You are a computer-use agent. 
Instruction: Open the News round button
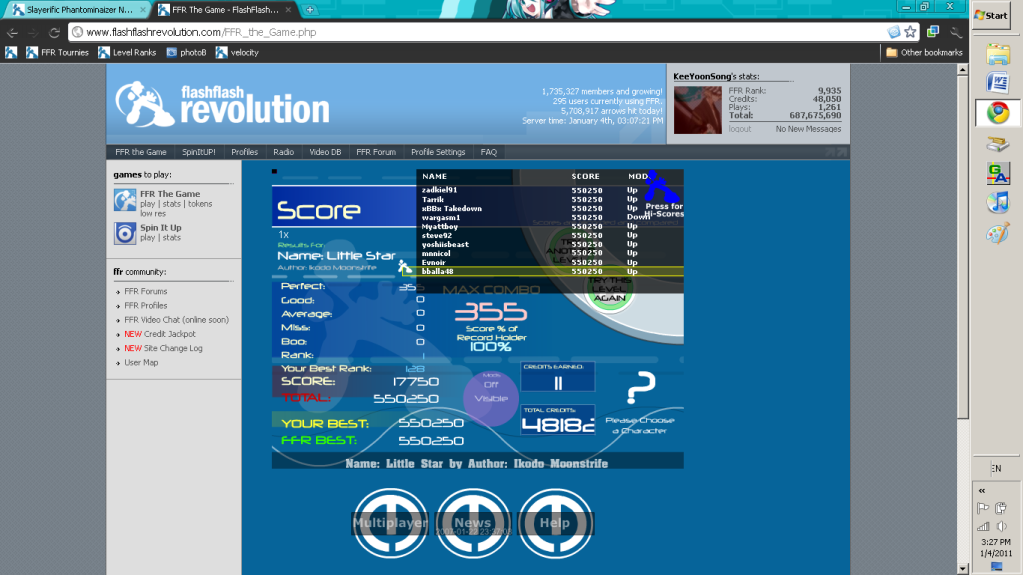(x=472, y=522)
